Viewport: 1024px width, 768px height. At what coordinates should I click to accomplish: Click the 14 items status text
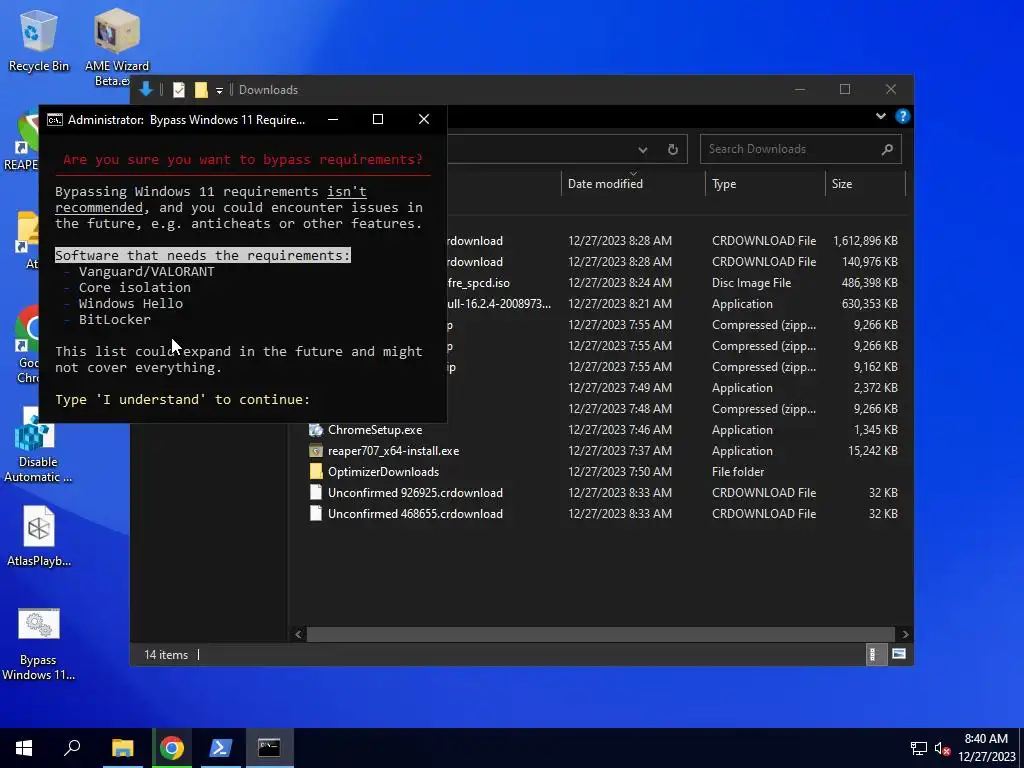(166, 655)
